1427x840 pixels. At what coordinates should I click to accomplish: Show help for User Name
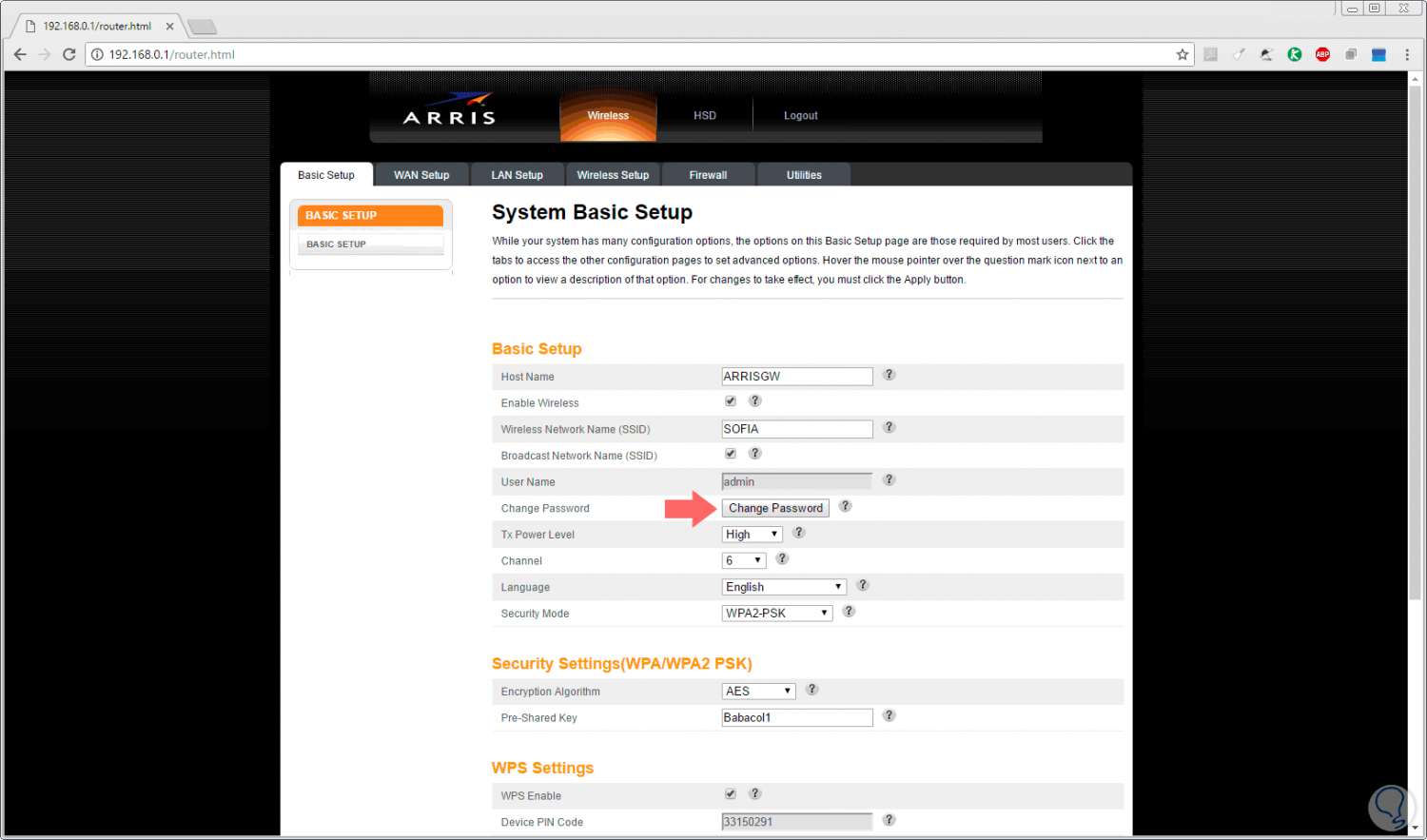[x=889, y=479]
